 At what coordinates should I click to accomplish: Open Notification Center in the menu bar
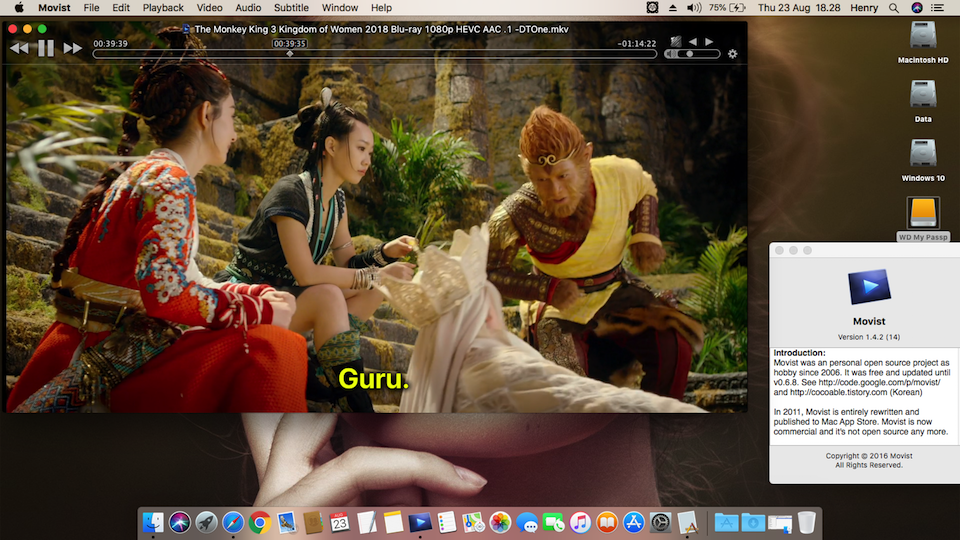(937, 8)
